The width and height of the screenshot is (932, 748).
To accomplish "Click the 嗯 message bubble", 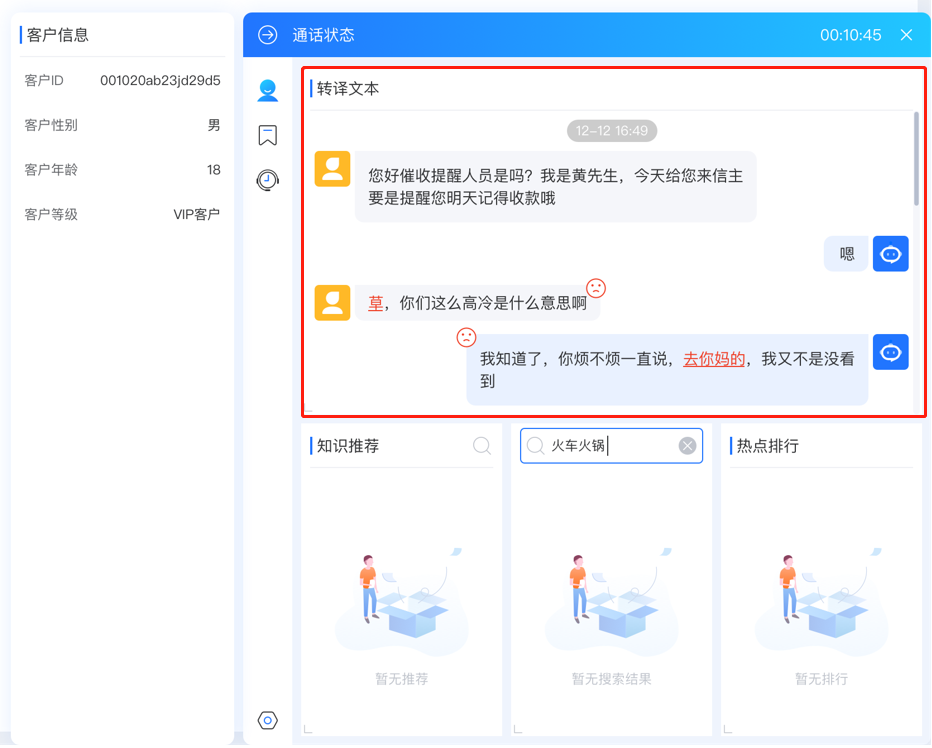I will [846, 254].
